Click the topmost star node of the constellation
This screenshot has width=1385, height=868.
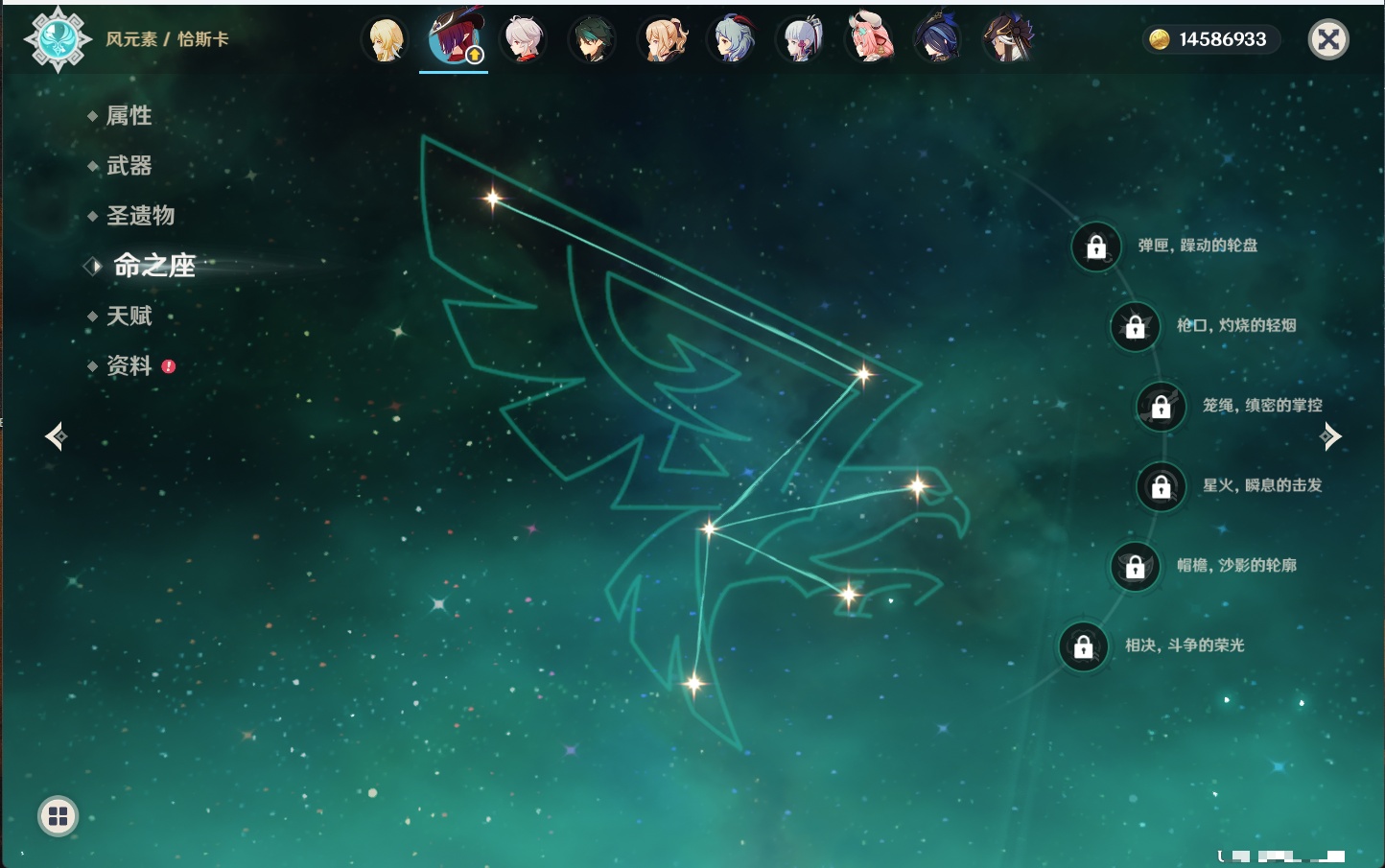[x=493, y=199]
